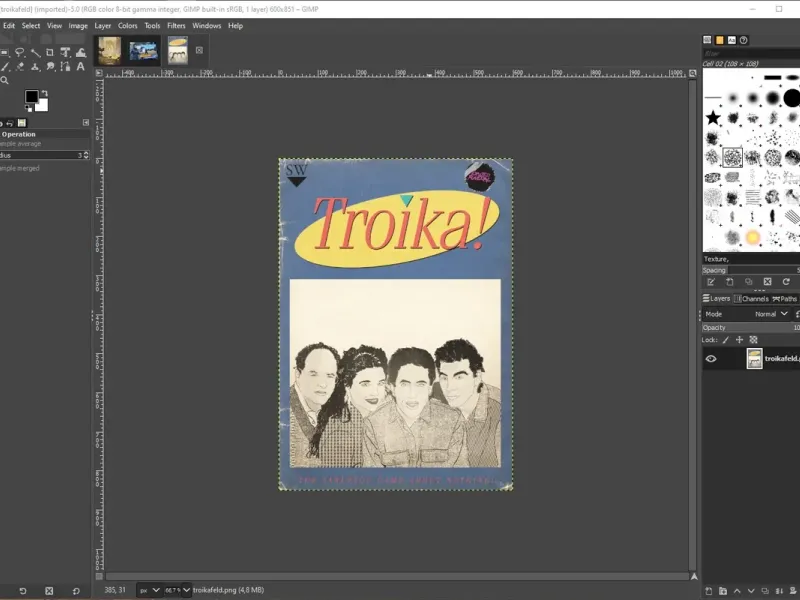Select the Zoom magnifier tool
The width and height of the screenshot is (800, 600).
click(5, 80)
